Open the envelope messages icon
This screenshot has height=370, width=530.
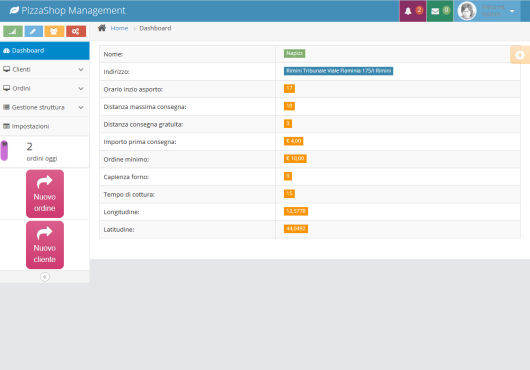coord(435,11)
